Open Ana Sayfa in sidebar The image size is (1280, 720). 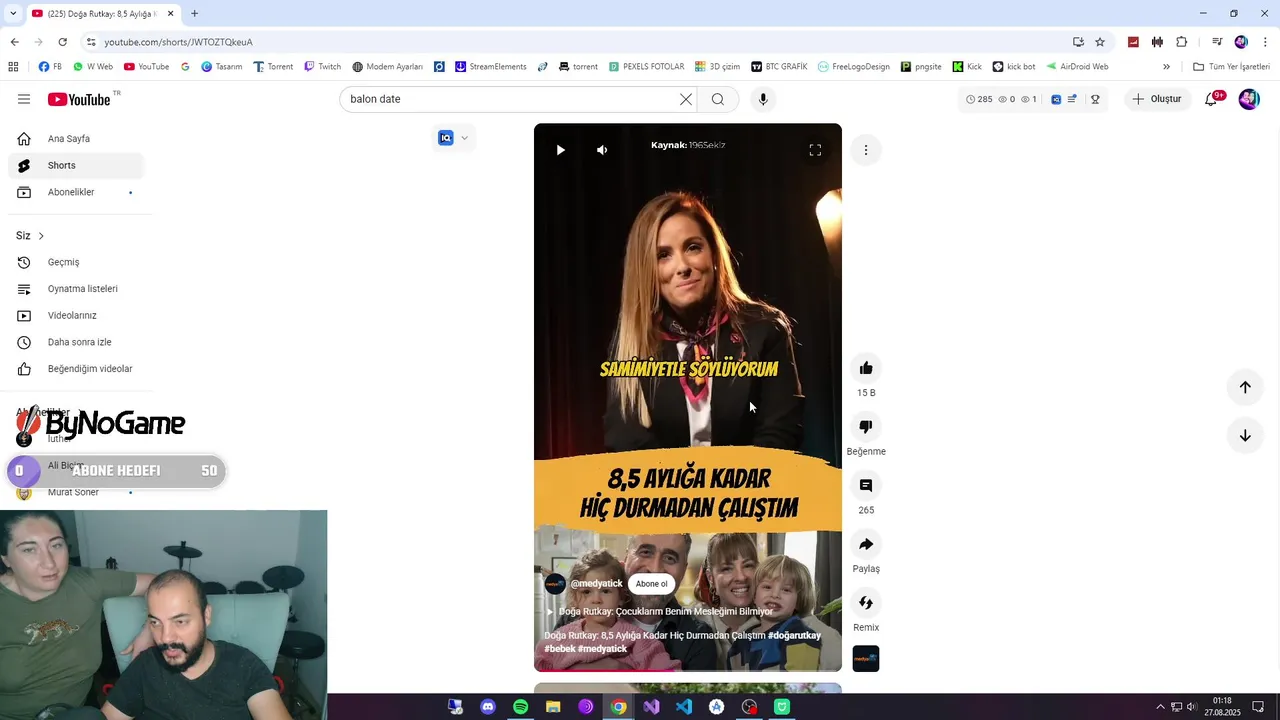[76, 139]
